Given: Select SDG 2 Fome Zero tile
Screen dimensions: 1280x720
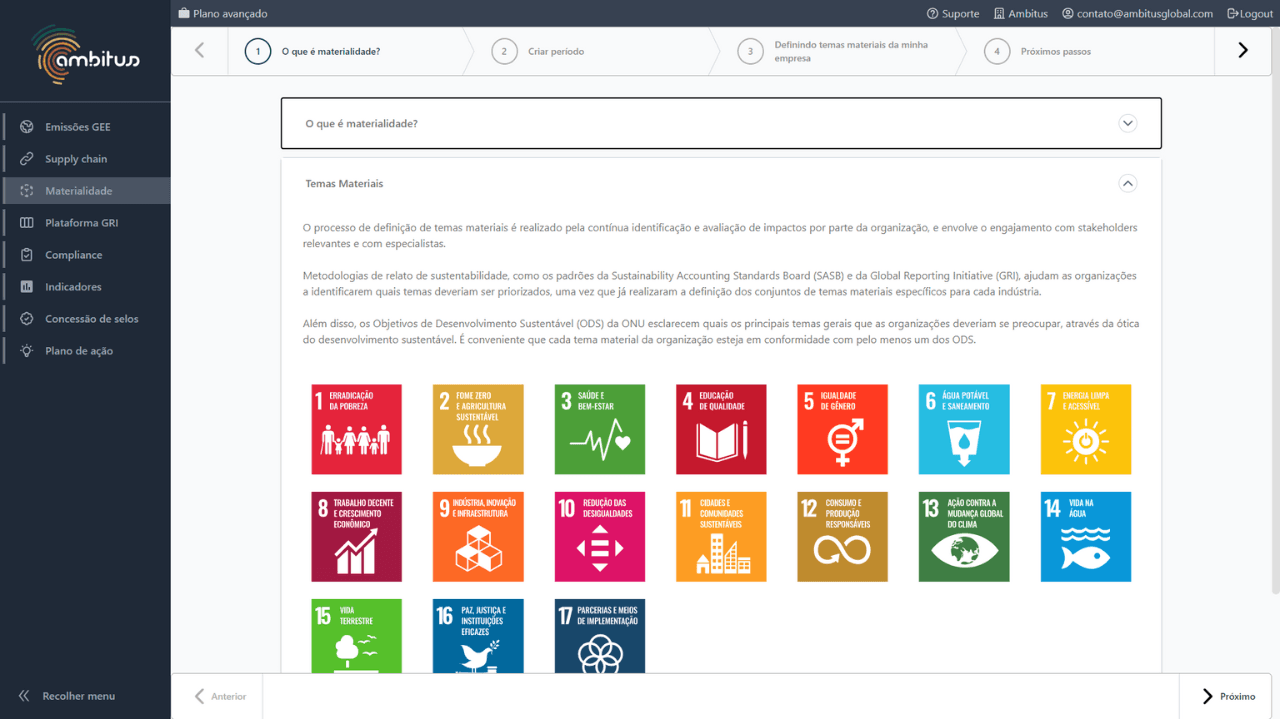Looking at the screenshot, I should 478,429.
